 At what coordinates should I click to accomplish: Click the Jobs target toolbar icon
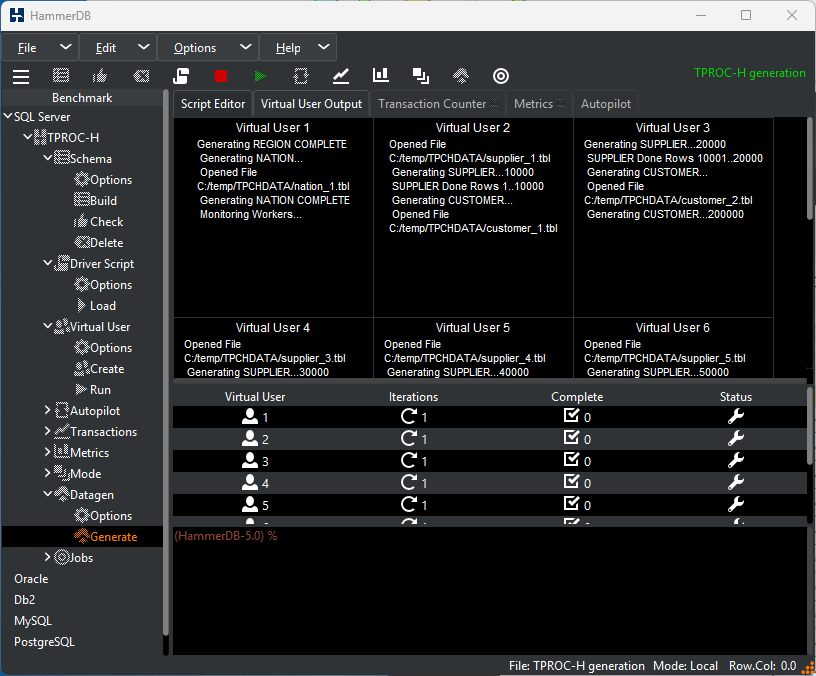[501, 76]
